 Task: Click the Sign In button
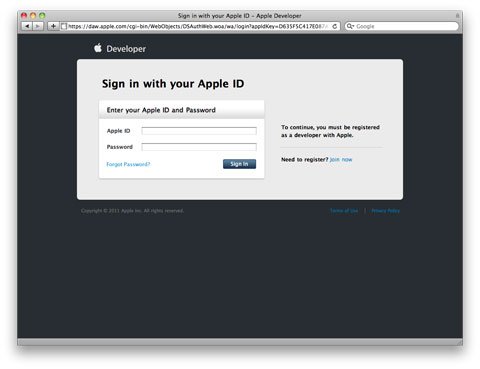point(239,164)
